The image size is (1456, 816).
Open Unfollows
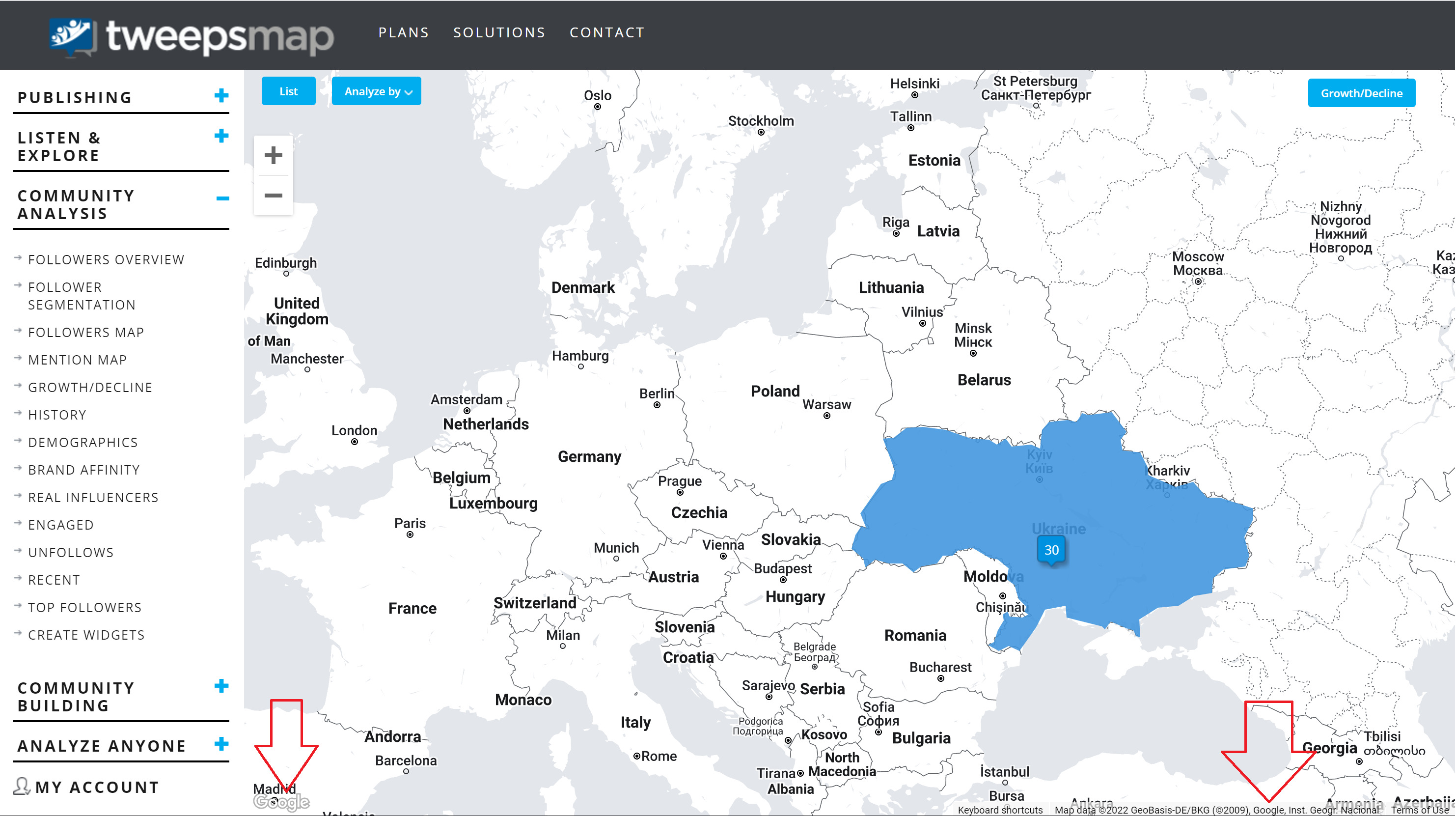click(71, 553)
